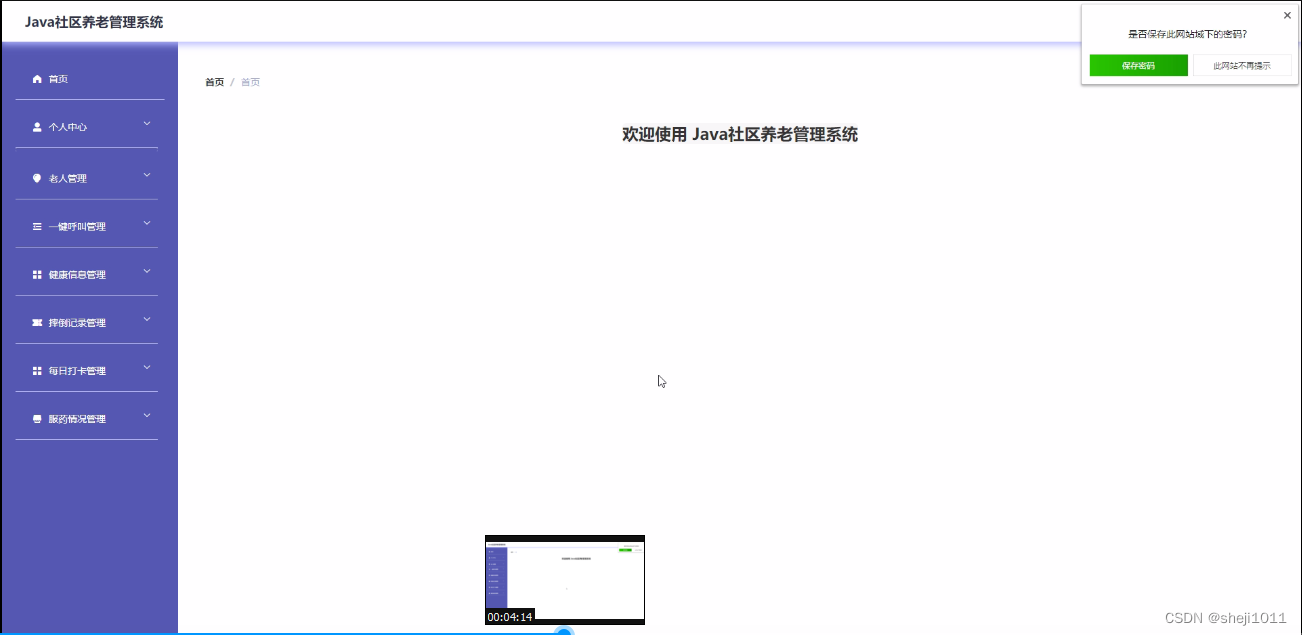Click the 每日打卡管理 grid icon
Screen dimensions: 1302x635
(x=35, y=370)
